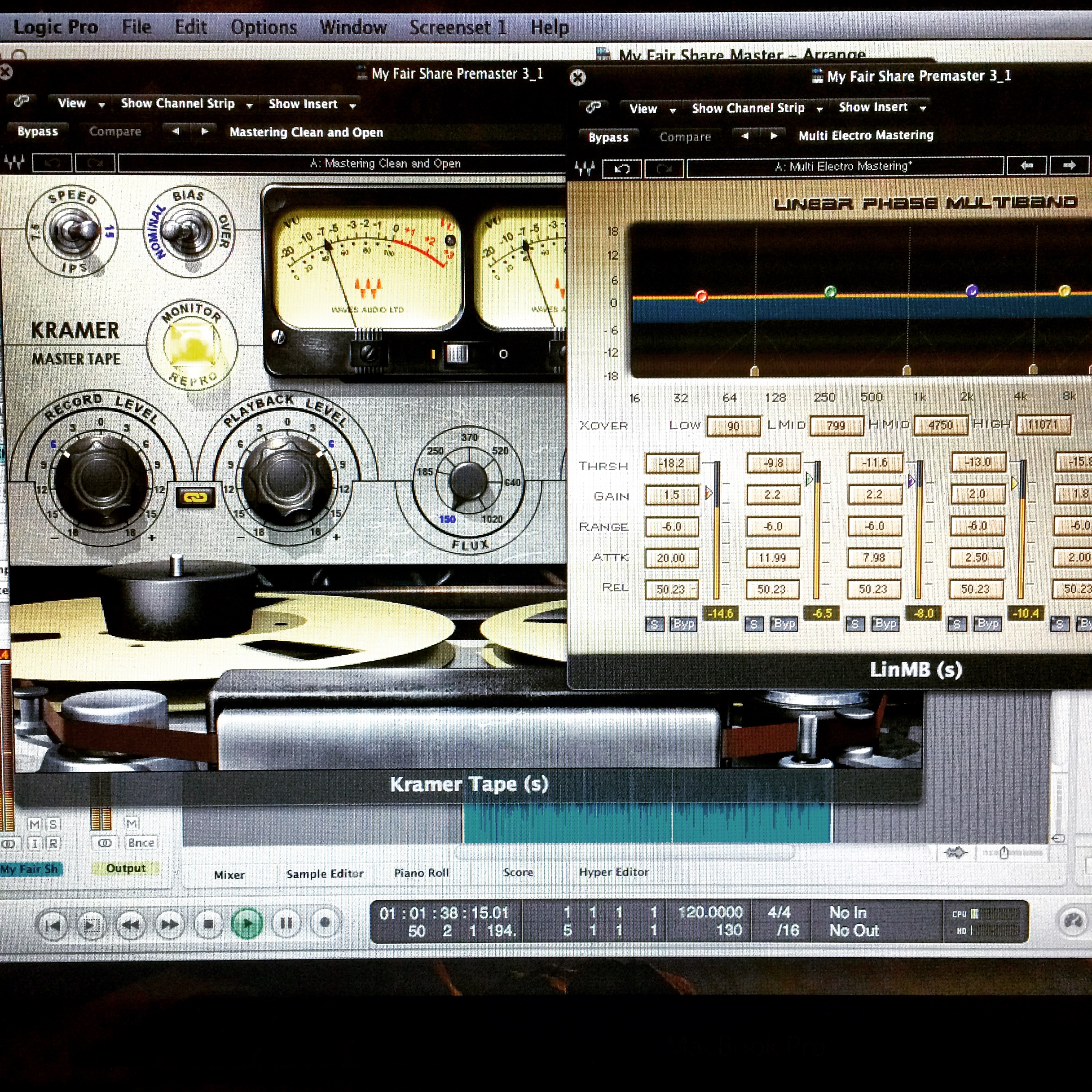Click previous preset arrow left of Multi Electro Mastering
The image size is (1092, 1092).
[744, 136]
